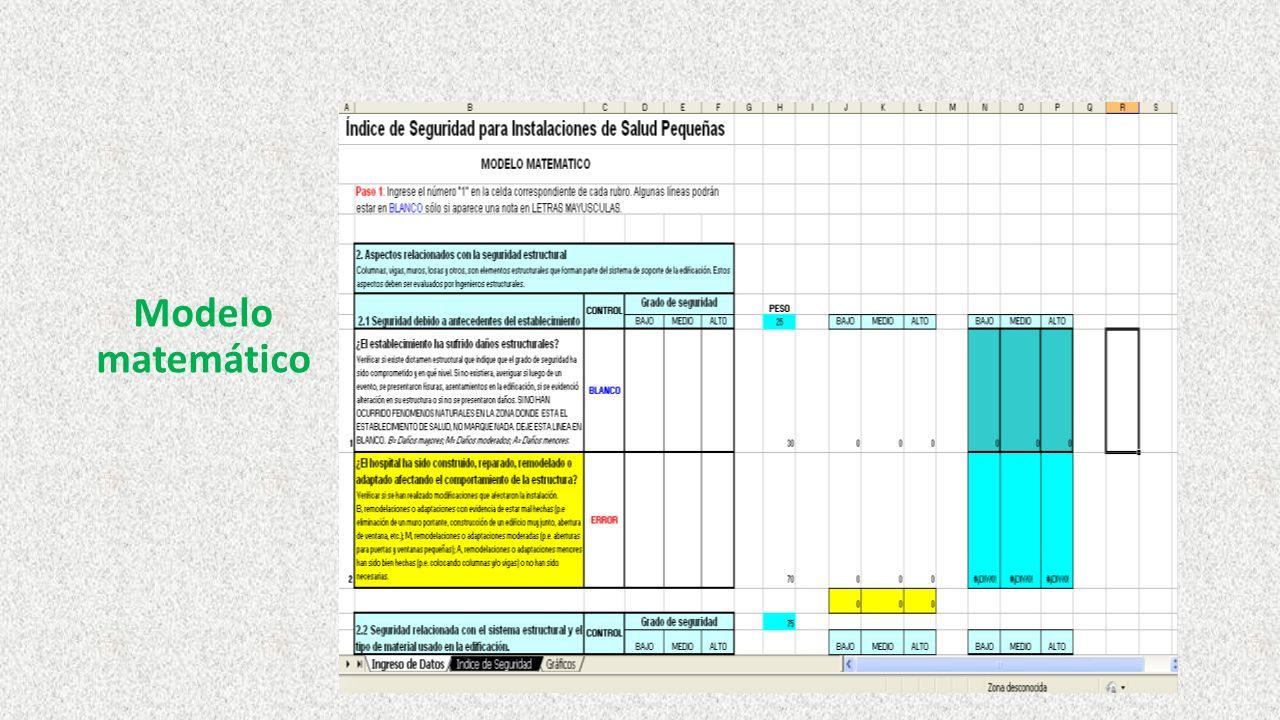Select the weight value 30 cell
The image size is (1280, 720).
pyautogui.click(x=779, y=390)
